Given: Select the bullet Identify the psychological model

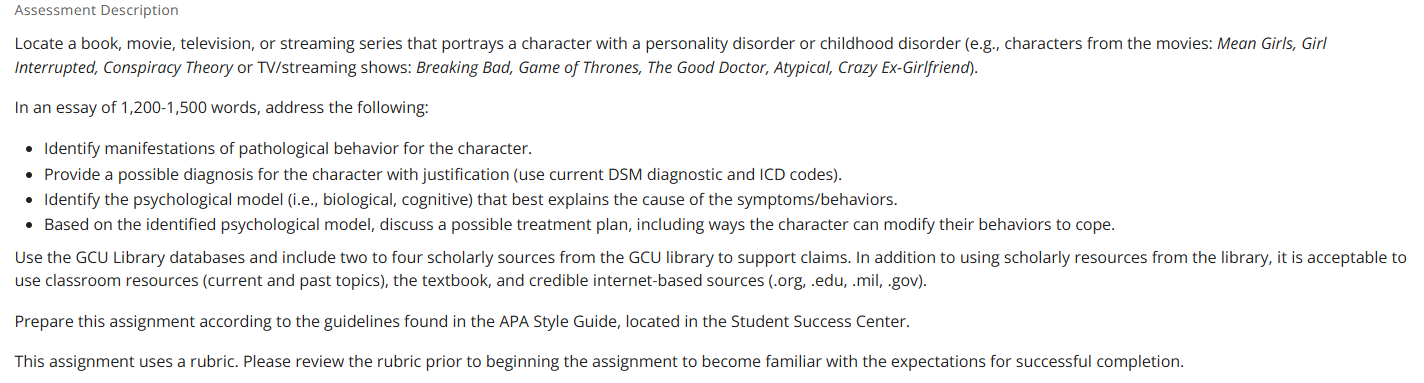Looking at the screenshot, I should coord(470,199).
